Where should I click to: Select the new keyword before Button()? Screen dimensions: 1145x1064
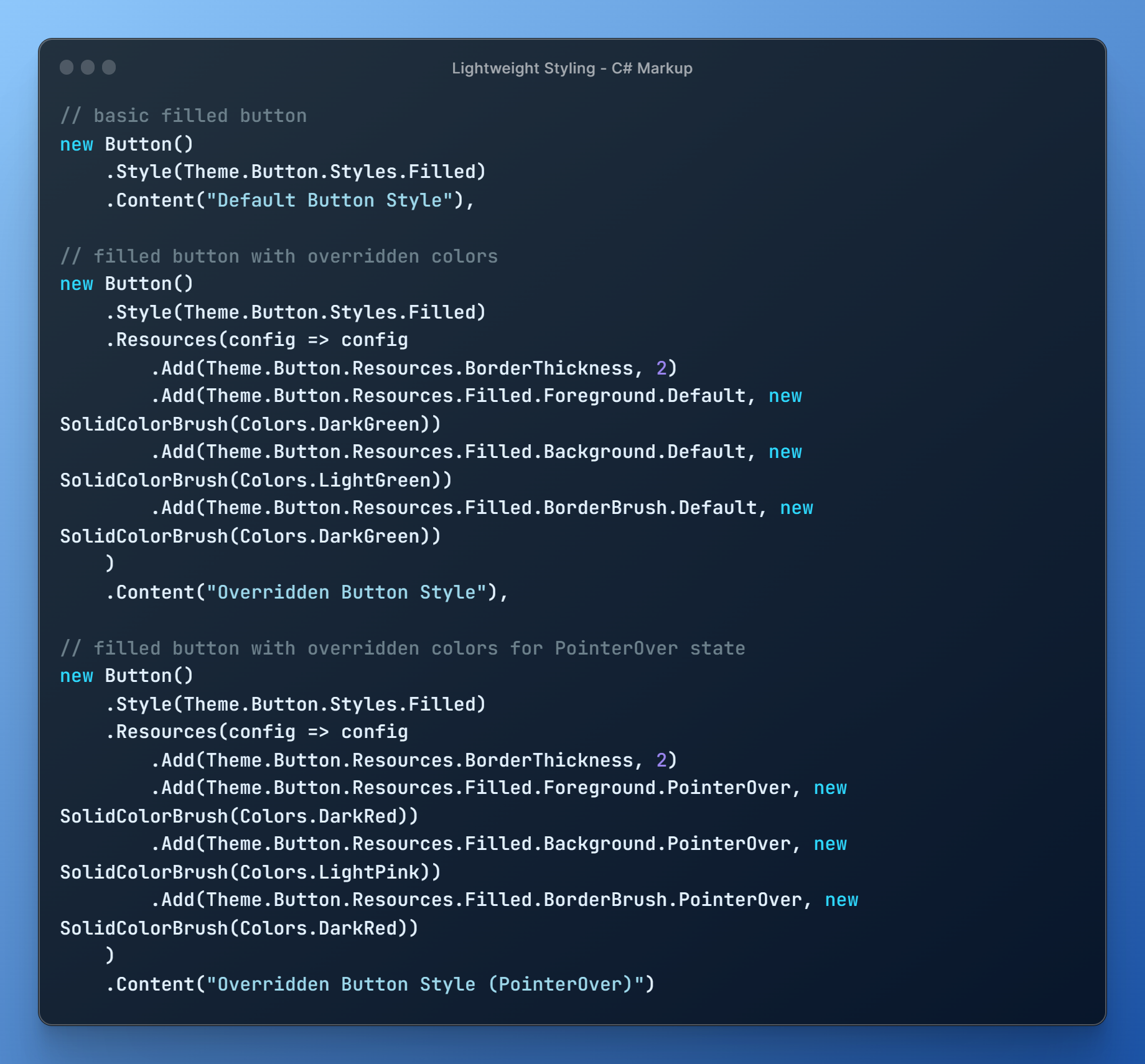tap(76, 144)
